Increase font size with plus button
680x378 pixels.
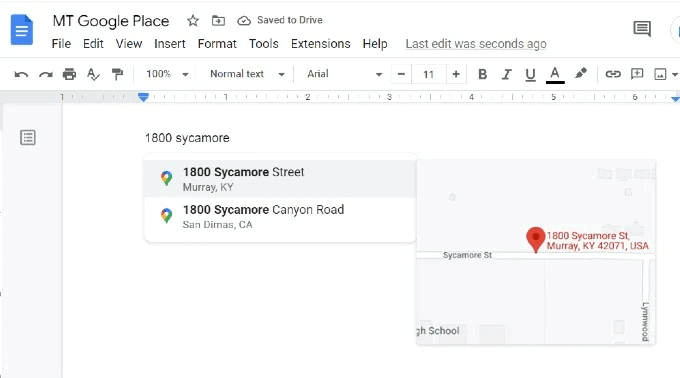pyautogui.click(x=456, y=74)
